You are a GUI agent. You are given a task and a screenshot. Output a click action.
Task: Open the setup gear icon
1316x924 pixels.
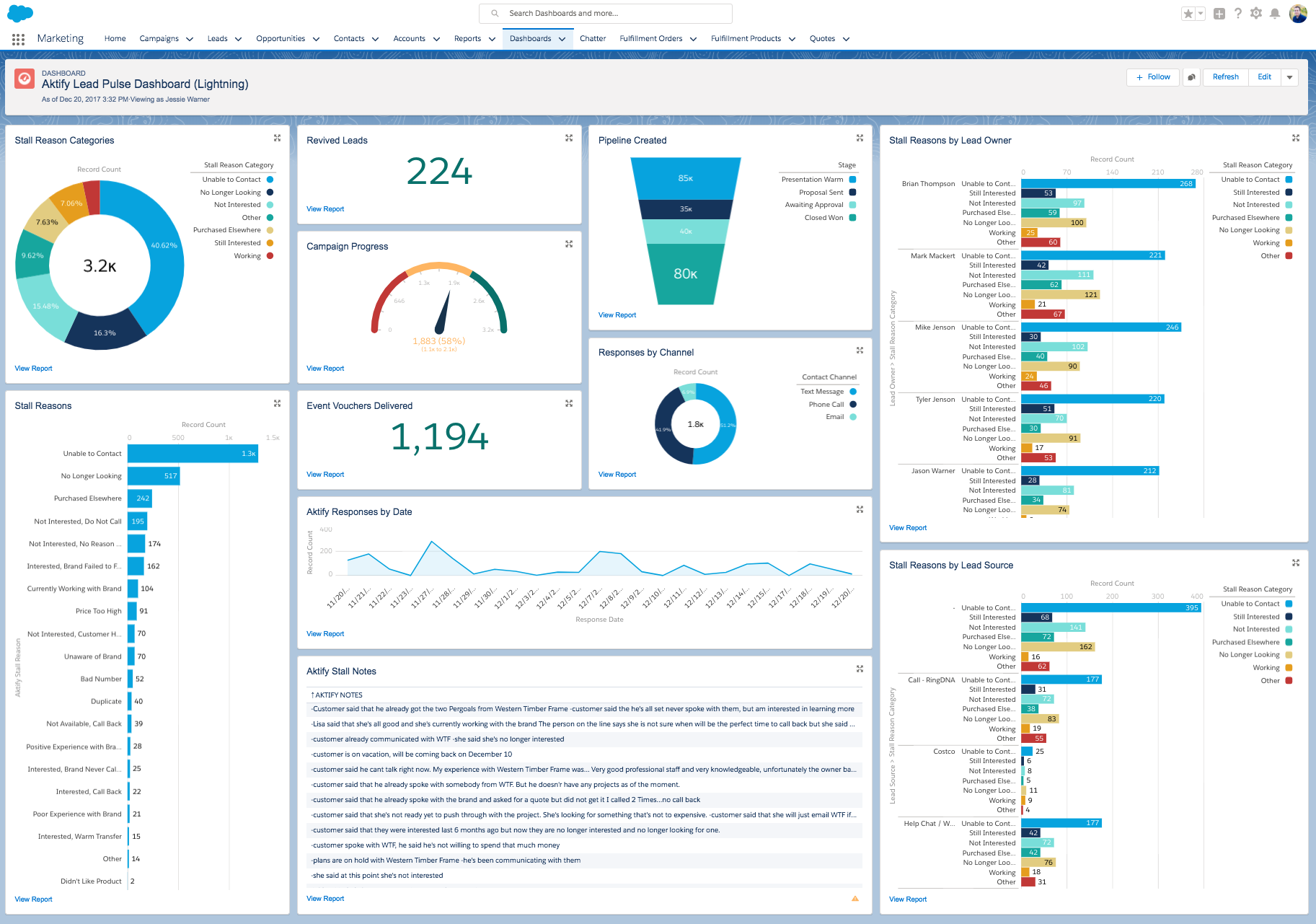point(1256,13)
